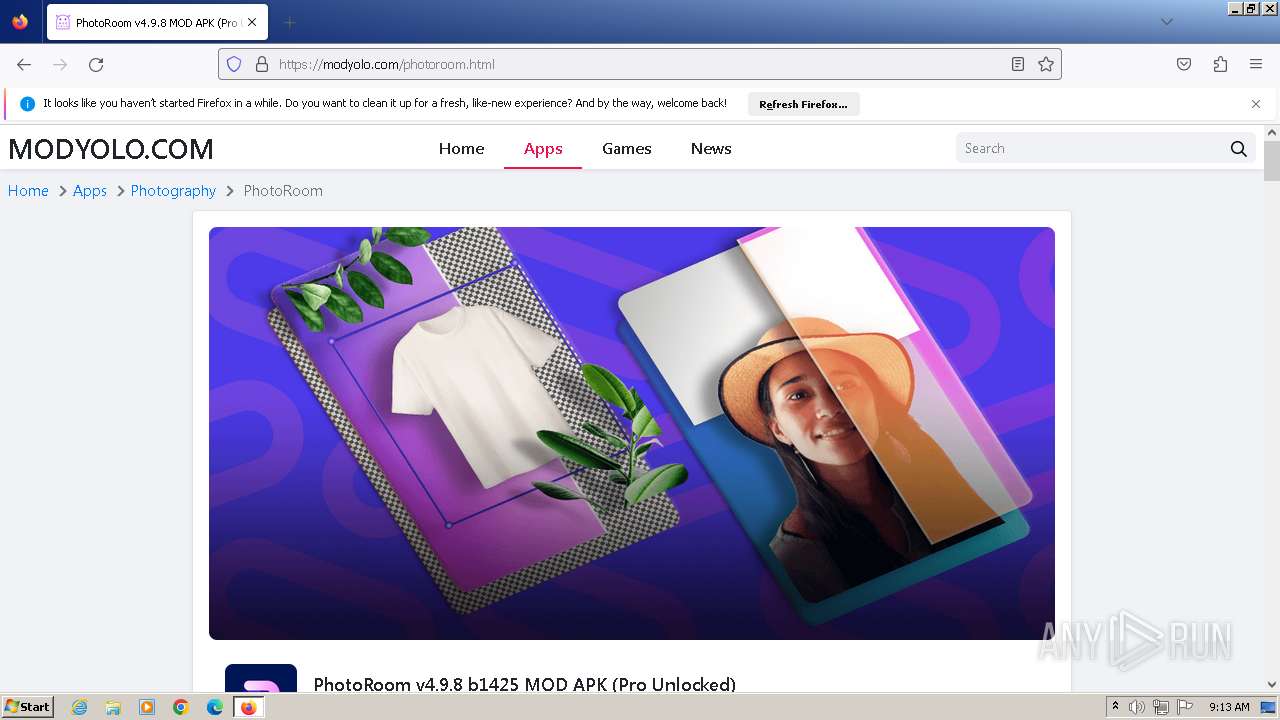Open the News menu item
Screen dimensions: 1280x720
click(x=711, y=148)
